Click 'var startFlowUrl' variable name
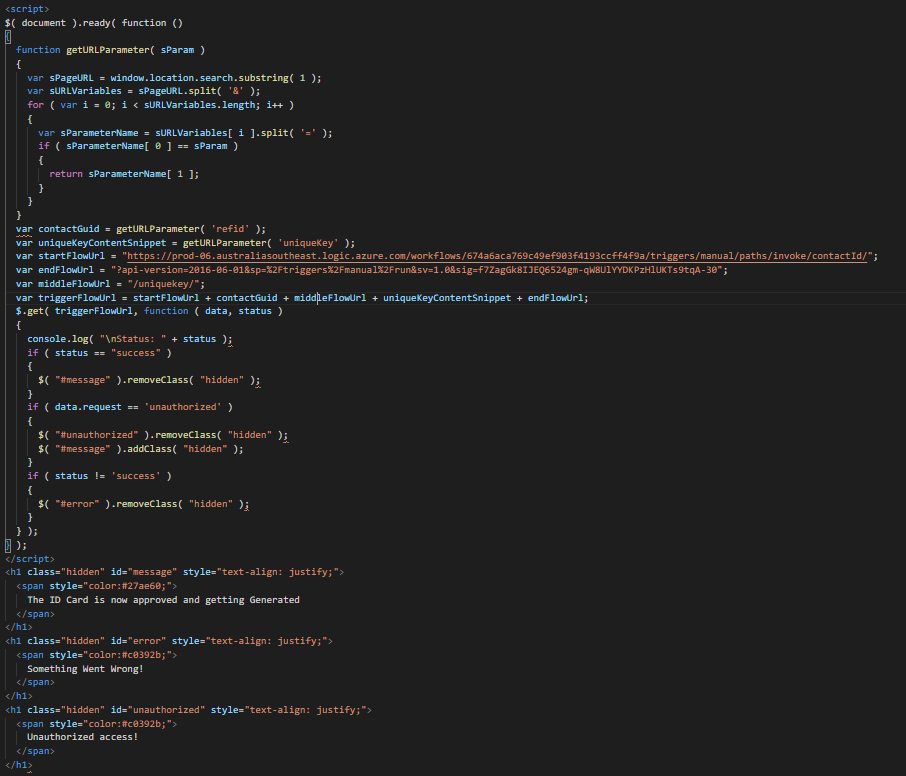The height and width of the screenshot is (776, 906). 72,256
